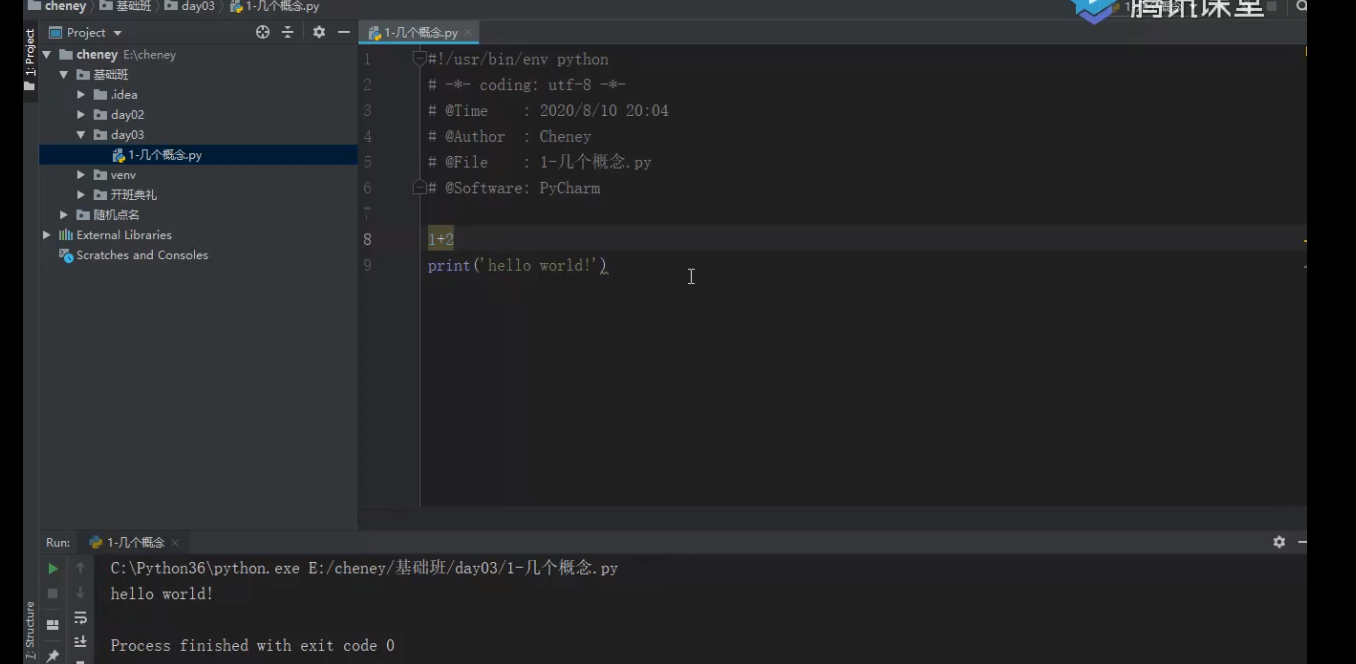Rerun the 1-几个概念 run configuration
This screenshot has width=1356, height=664.
click(x=52, y=568)
